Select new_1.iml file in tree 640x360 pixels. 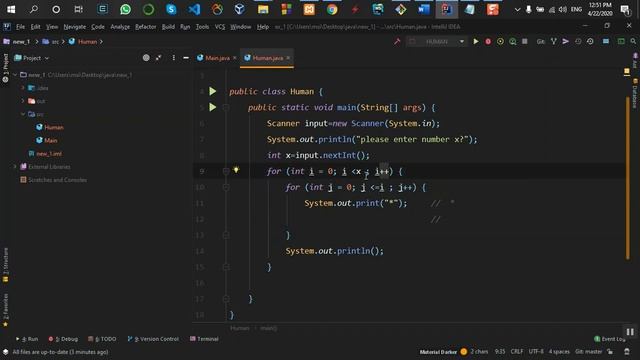click(x=45, y=153)
